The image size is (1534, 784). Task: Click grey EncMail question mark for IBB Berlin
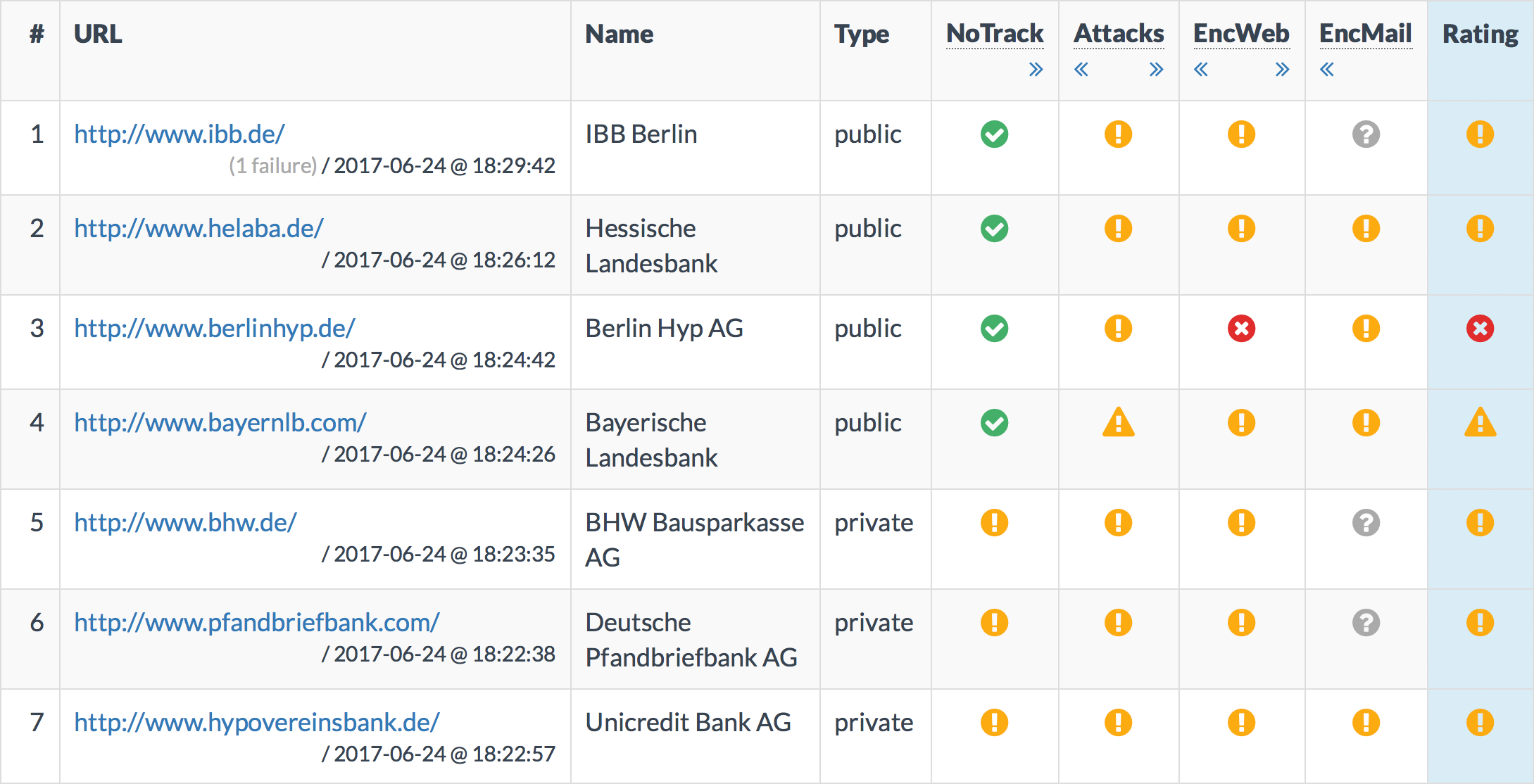[1366, 134]
